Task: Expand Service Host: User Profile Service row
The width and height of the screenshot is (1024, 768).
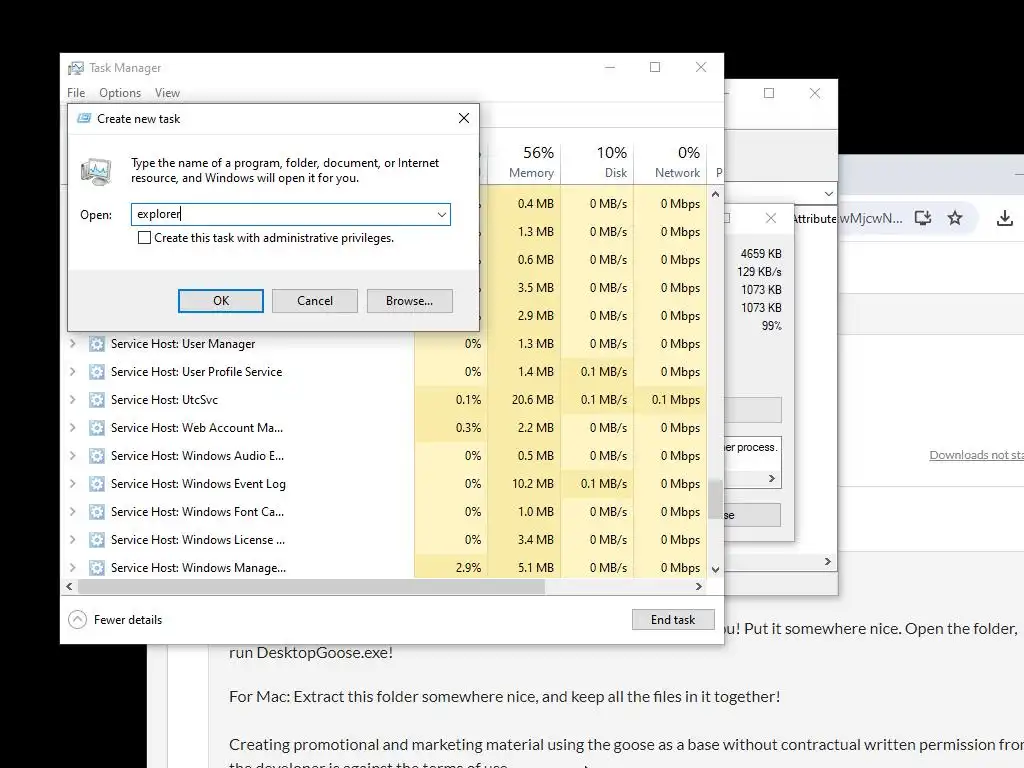Action: (x=72, y=372)
